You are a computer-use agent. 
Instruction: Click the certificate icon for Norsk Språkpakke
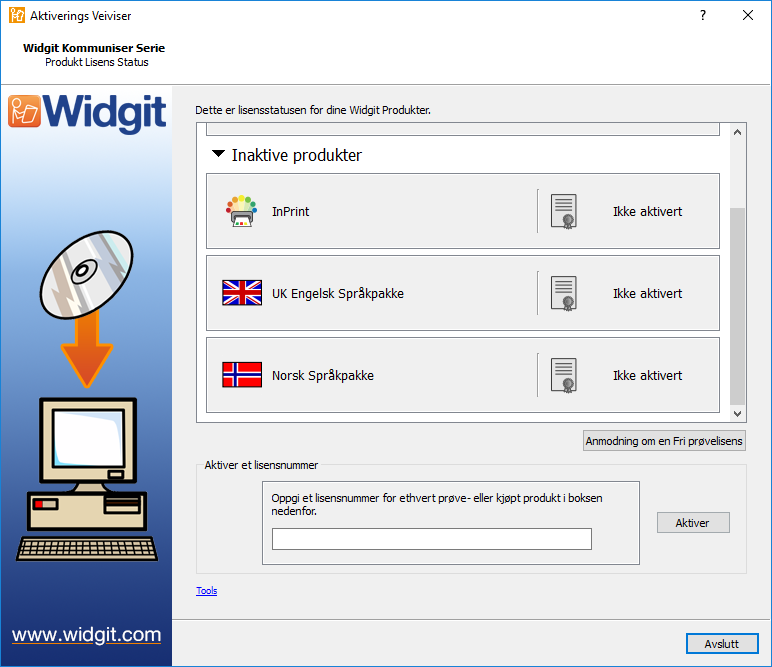tap(564, 375)
